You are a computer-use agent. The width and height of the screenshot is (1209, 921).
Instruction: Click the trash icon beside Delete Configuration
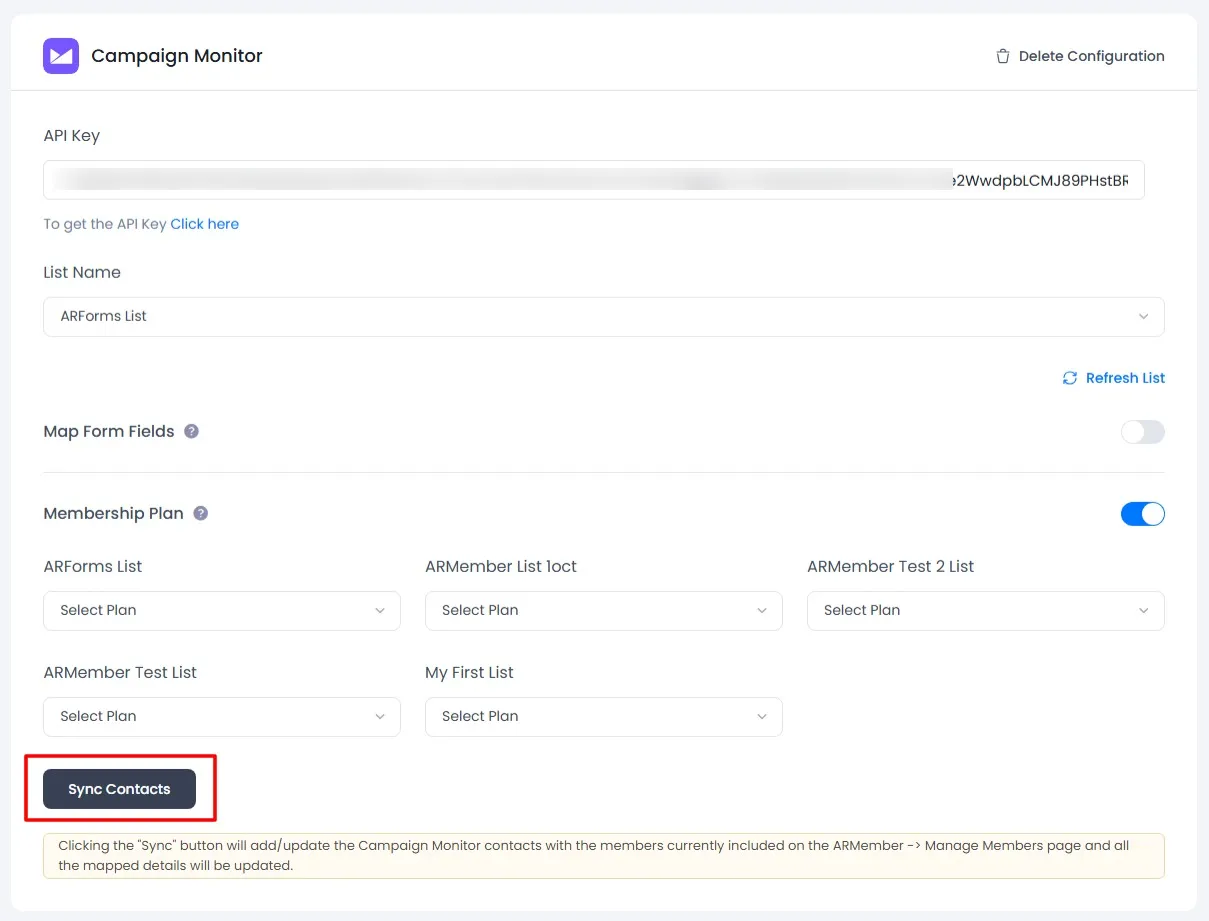coord(1002,56)
